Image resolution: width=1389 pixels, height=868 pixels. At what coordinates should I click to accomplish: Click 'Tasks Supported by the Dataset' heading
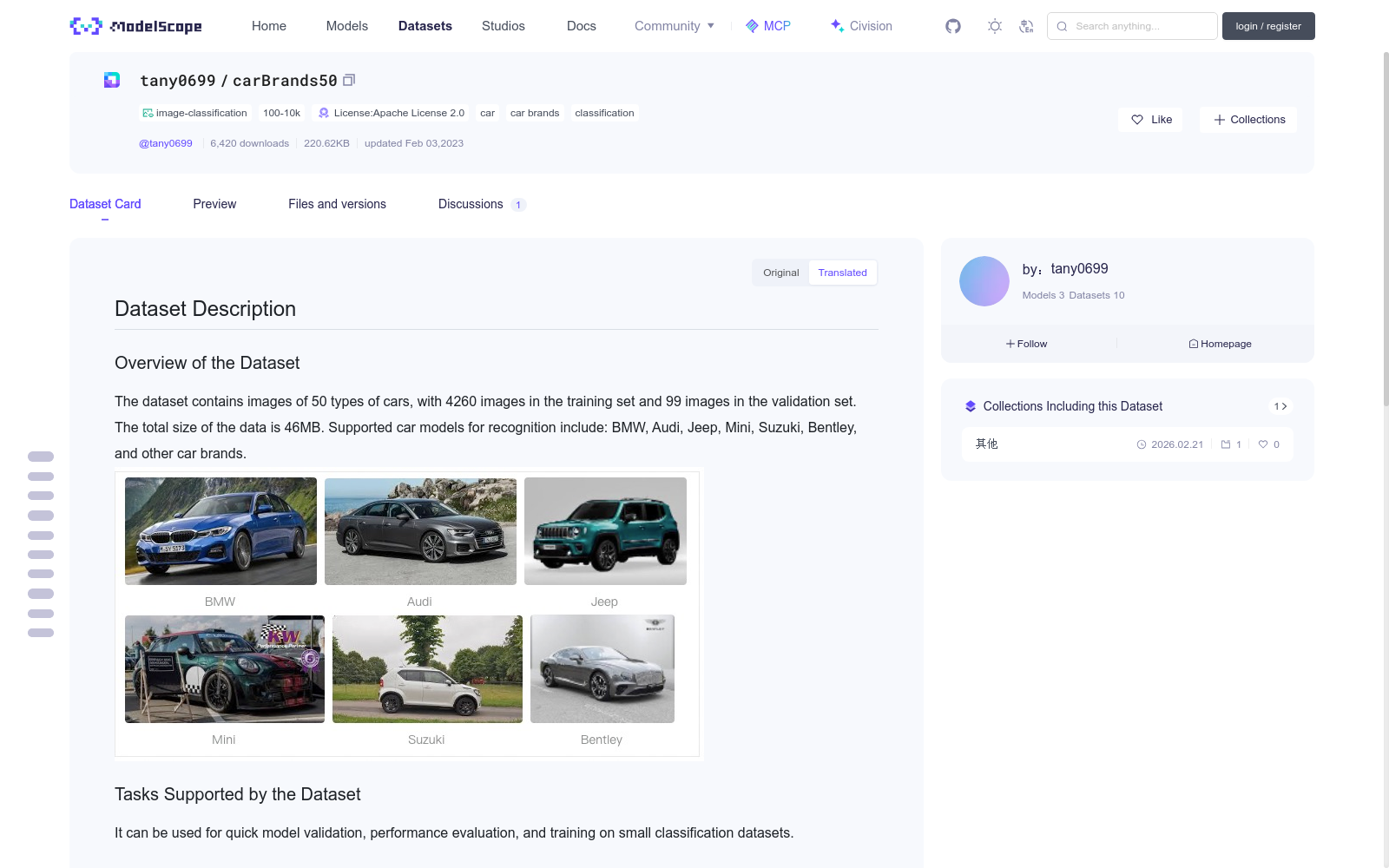point(237,794)
